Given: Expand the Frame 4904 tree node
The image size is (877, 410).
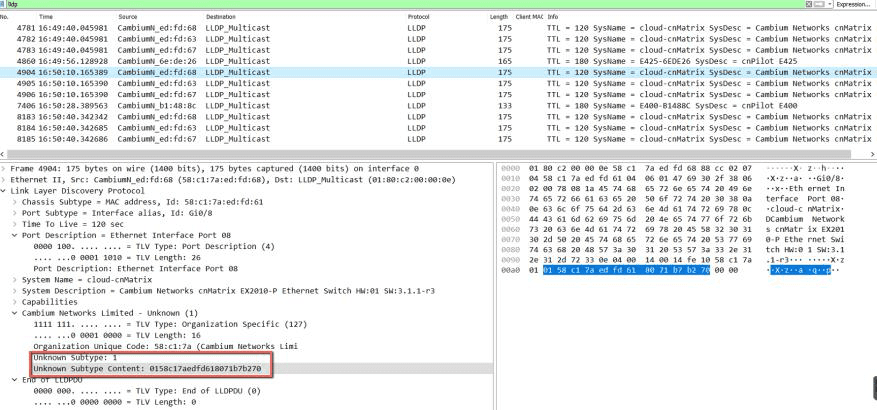Looking at the screenshot, I should 4,168.
